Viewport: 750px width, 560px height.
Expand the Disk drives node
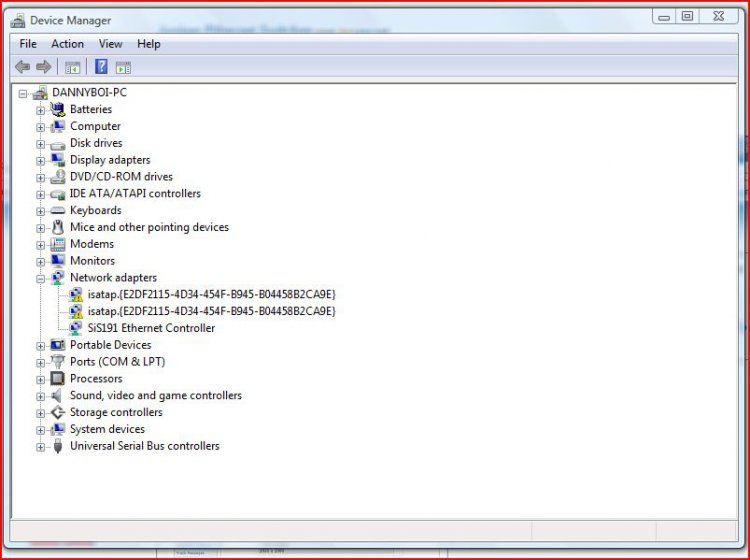pos(41,144)
